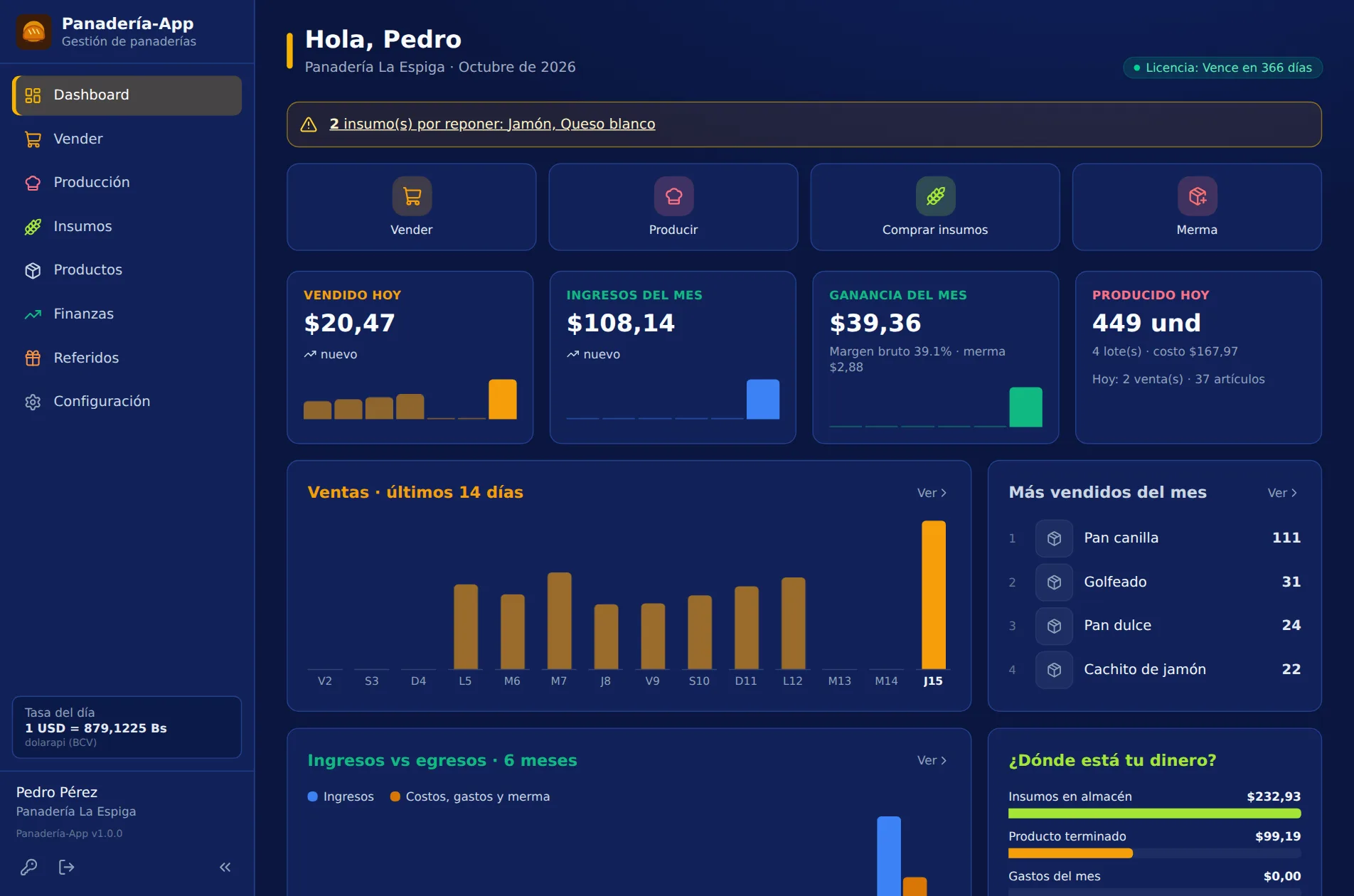Click the Vender cart icon in sidebar
This screenshot has height=896, width=1354.
[33, 139]
